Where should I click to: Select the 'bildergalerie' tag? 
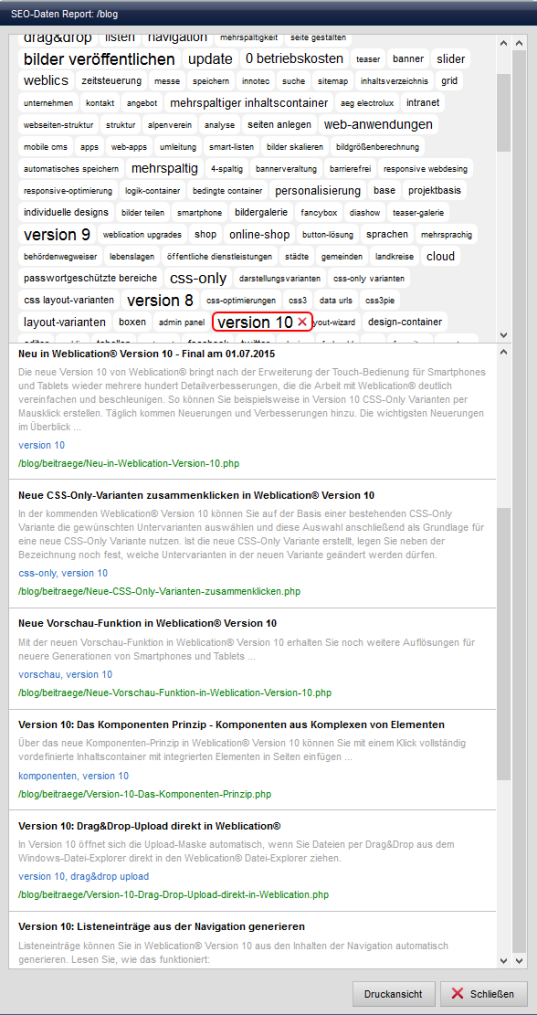(x=261, y=212)
